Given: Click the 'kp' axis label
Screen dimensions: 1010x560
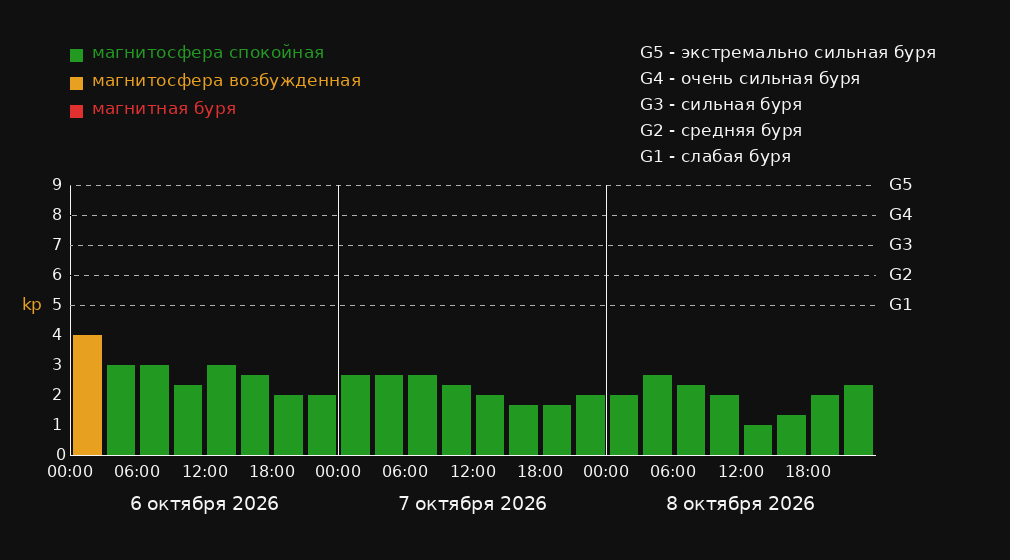Looking at the screenshot, I should (32, 305).
